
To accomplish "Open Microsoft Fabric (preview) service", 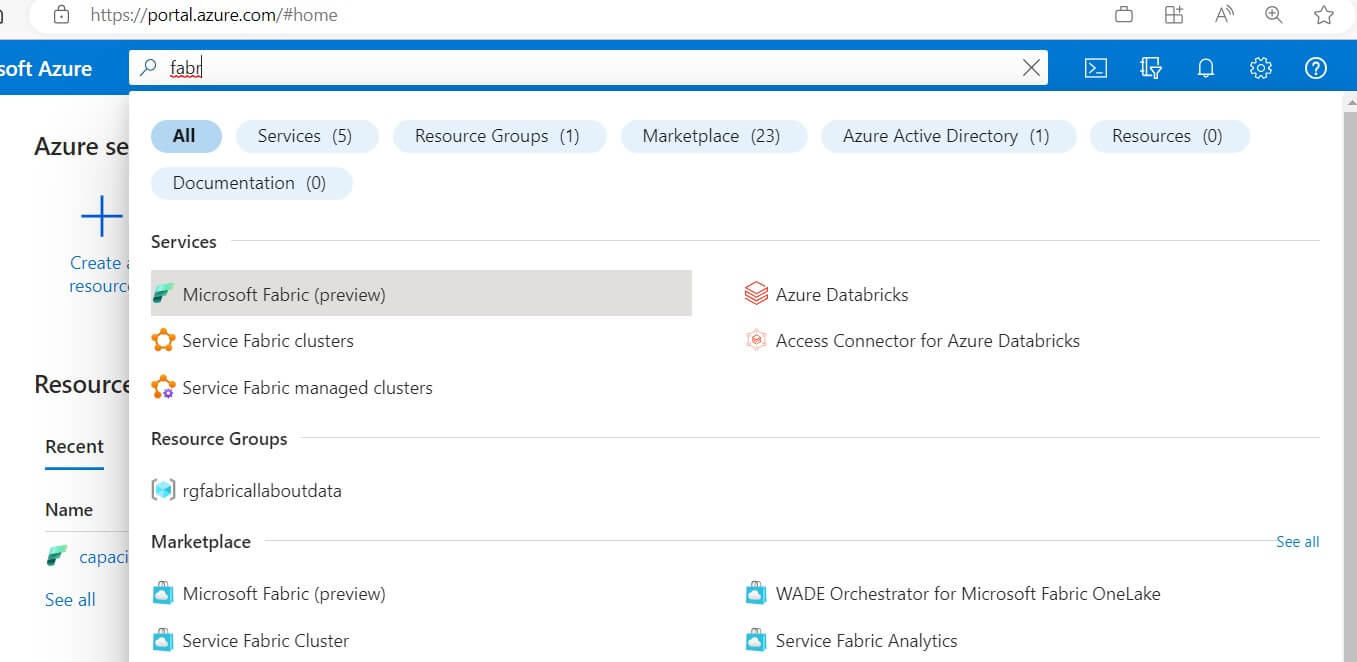I will 284,295.
